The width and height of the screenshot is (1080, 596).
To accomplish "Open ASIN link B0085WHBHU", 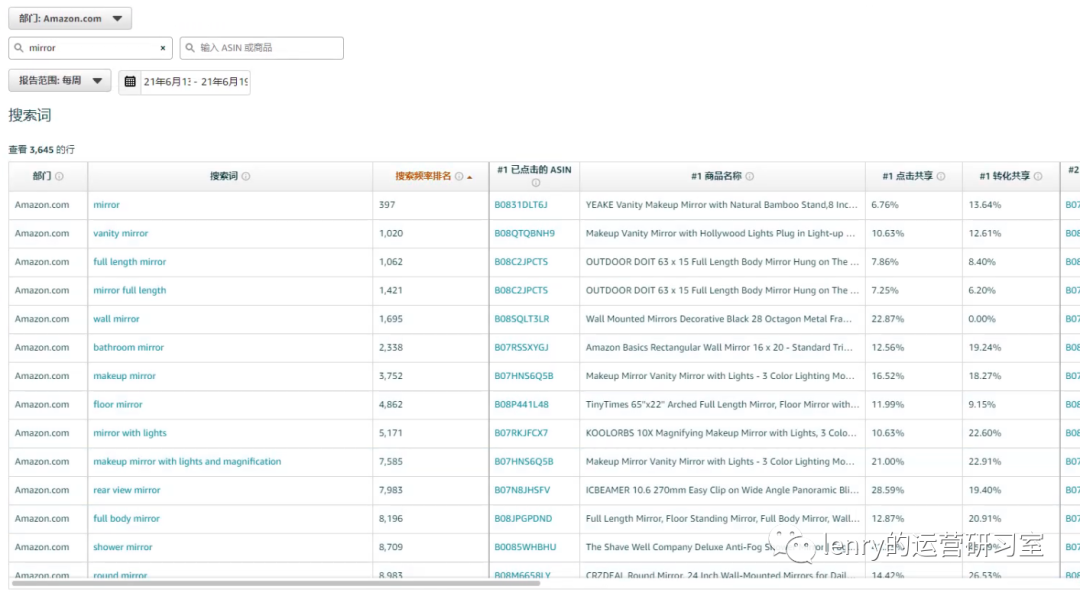I will 525,547.
